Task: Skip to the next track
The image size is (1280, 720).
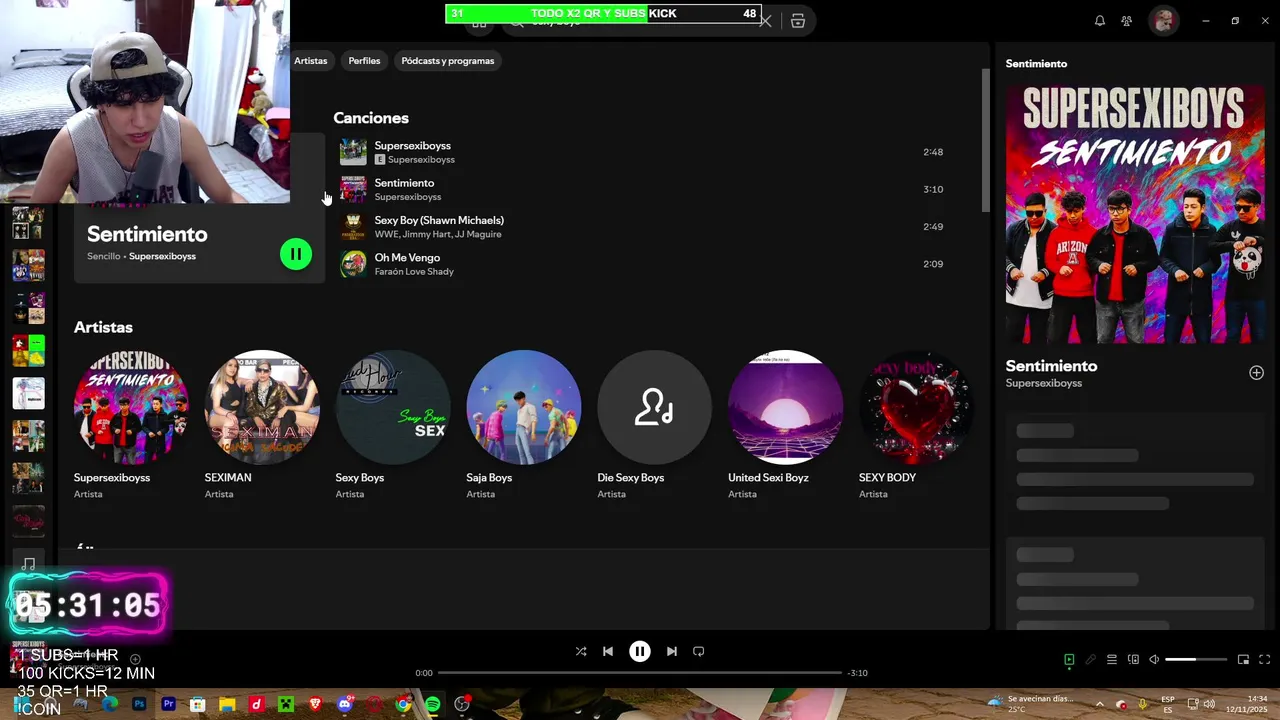Action: point(672,651)
